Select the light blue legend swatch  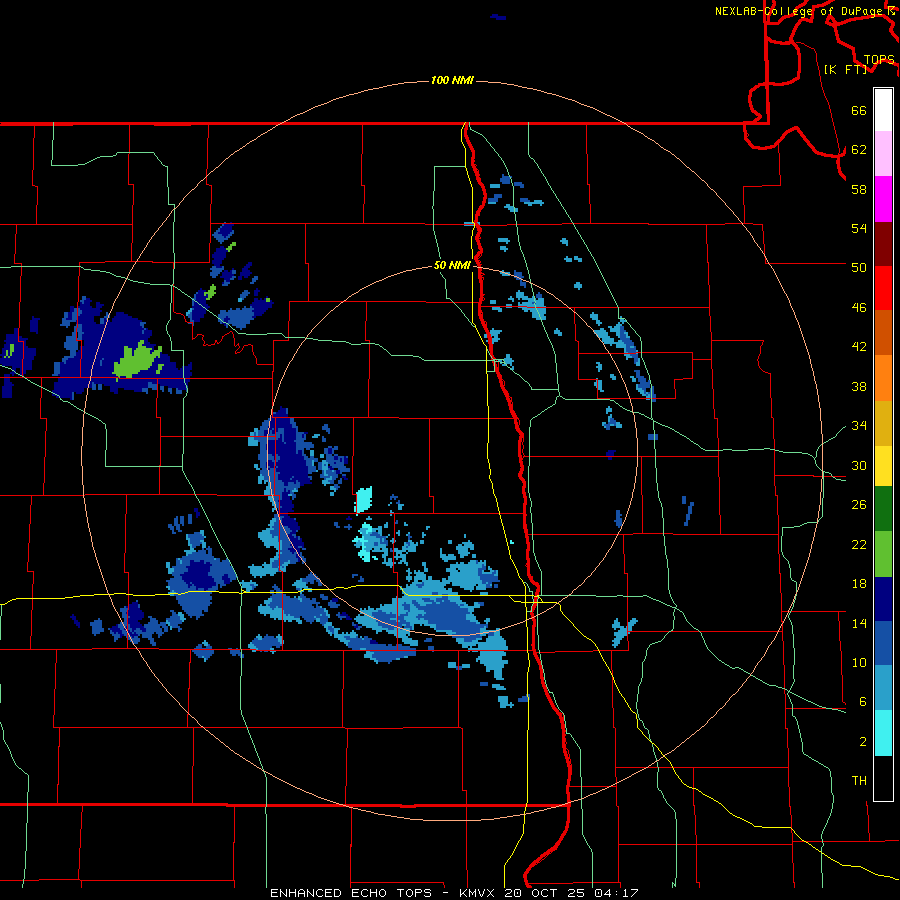click(x=883, y=688)
